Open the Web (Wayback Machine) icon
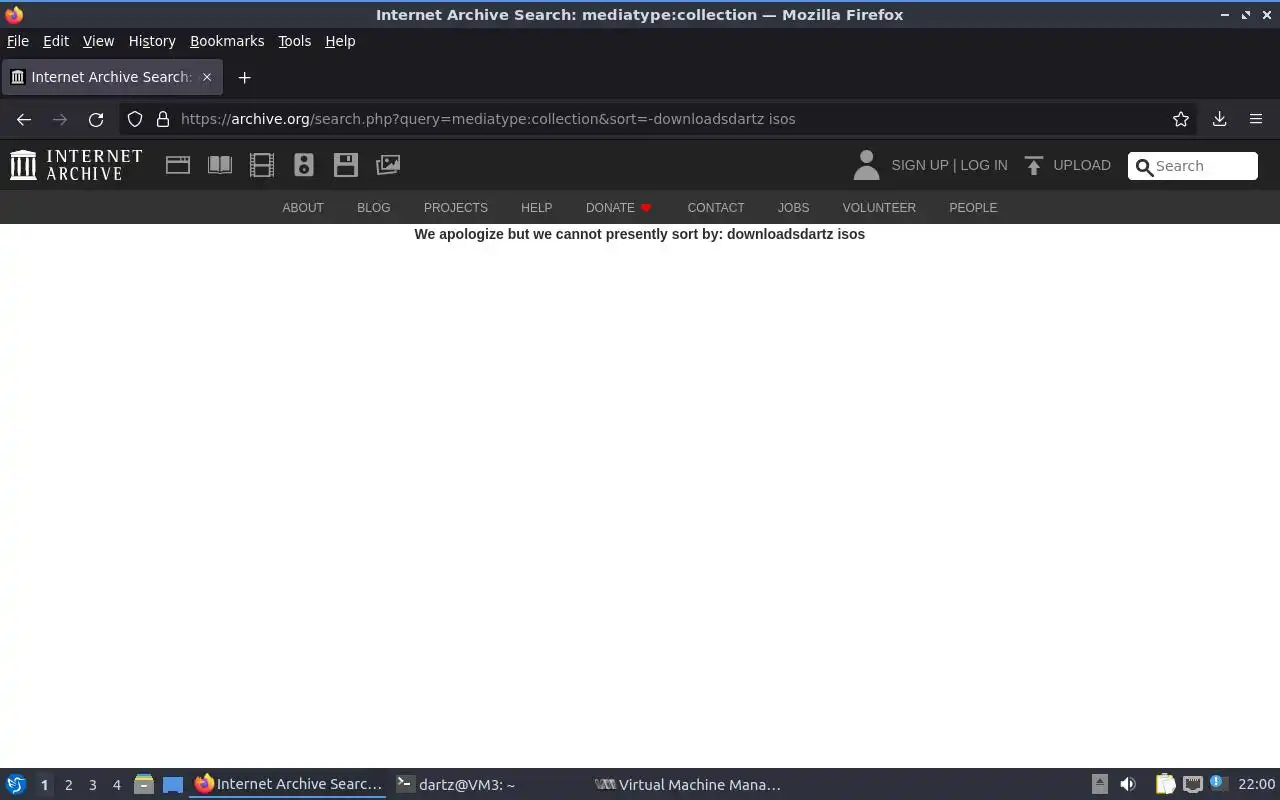The image size is (1280, 800). [178, 165]
